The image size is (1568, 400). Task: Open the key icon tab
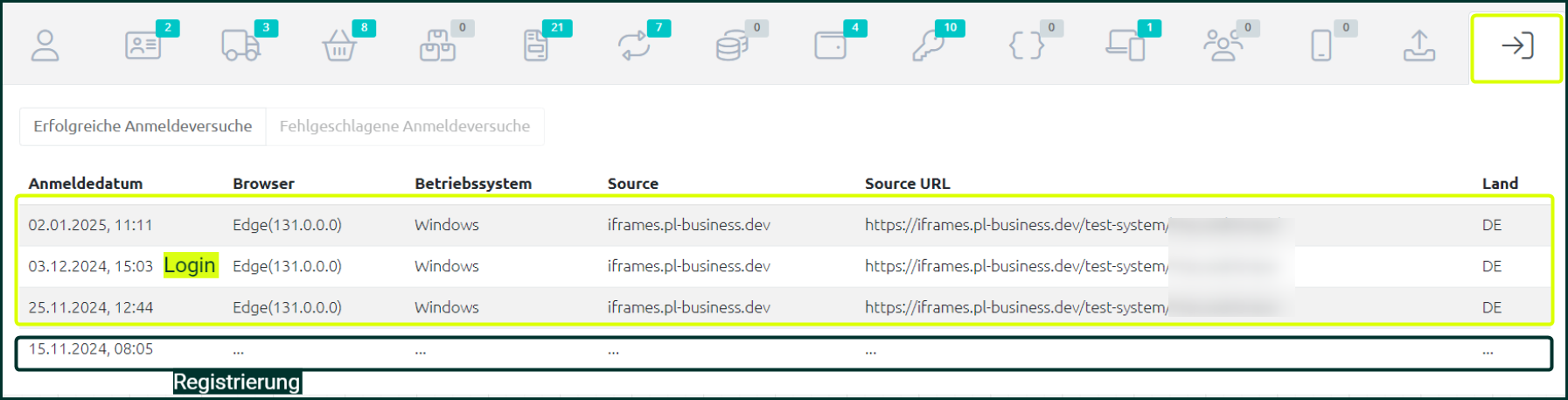(x=929, y=46)
